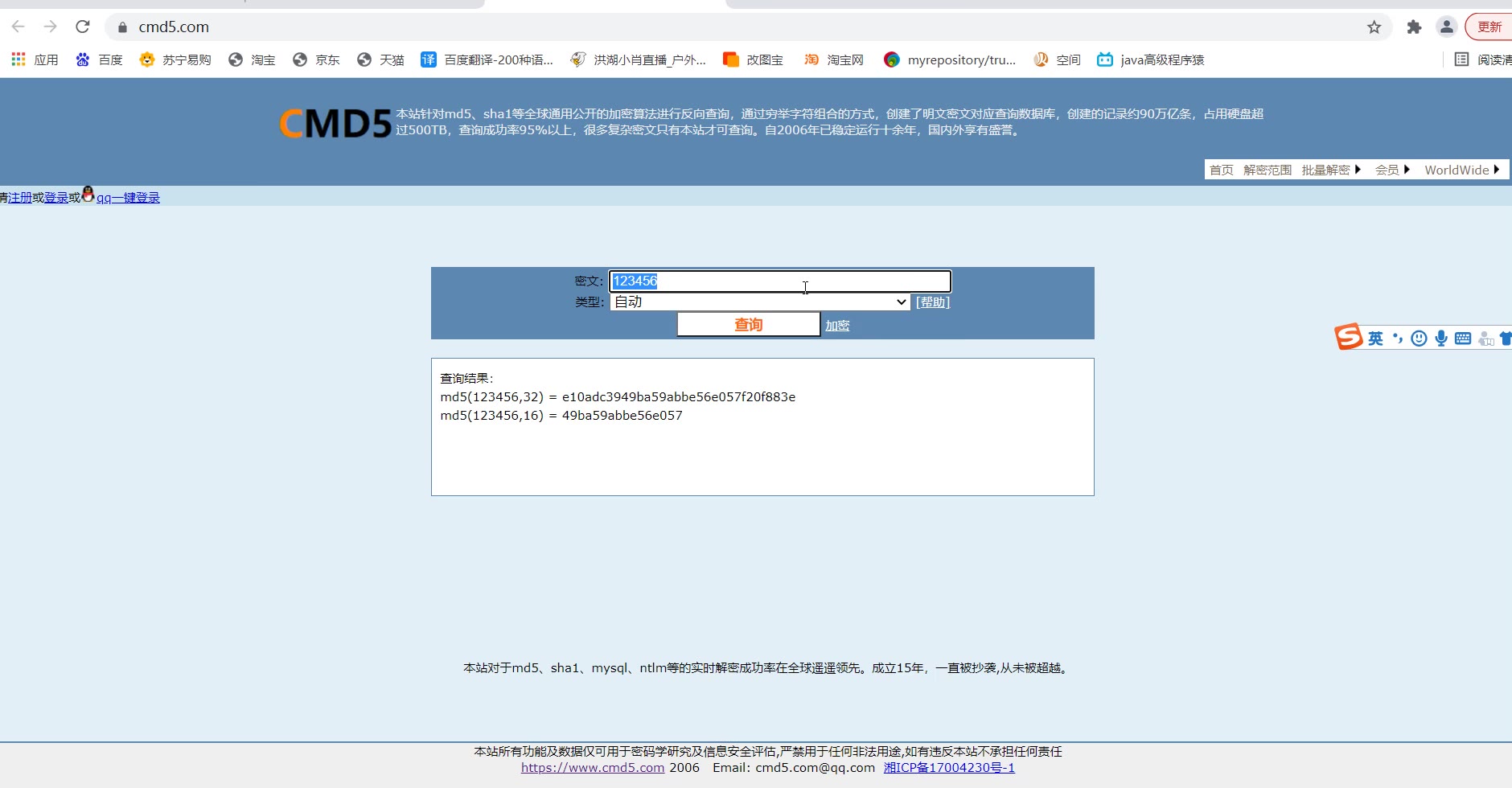Viewport: 1512px width, 788px height.
Task: Open the 百度翻译 bookmark
Action: (487, 60)
